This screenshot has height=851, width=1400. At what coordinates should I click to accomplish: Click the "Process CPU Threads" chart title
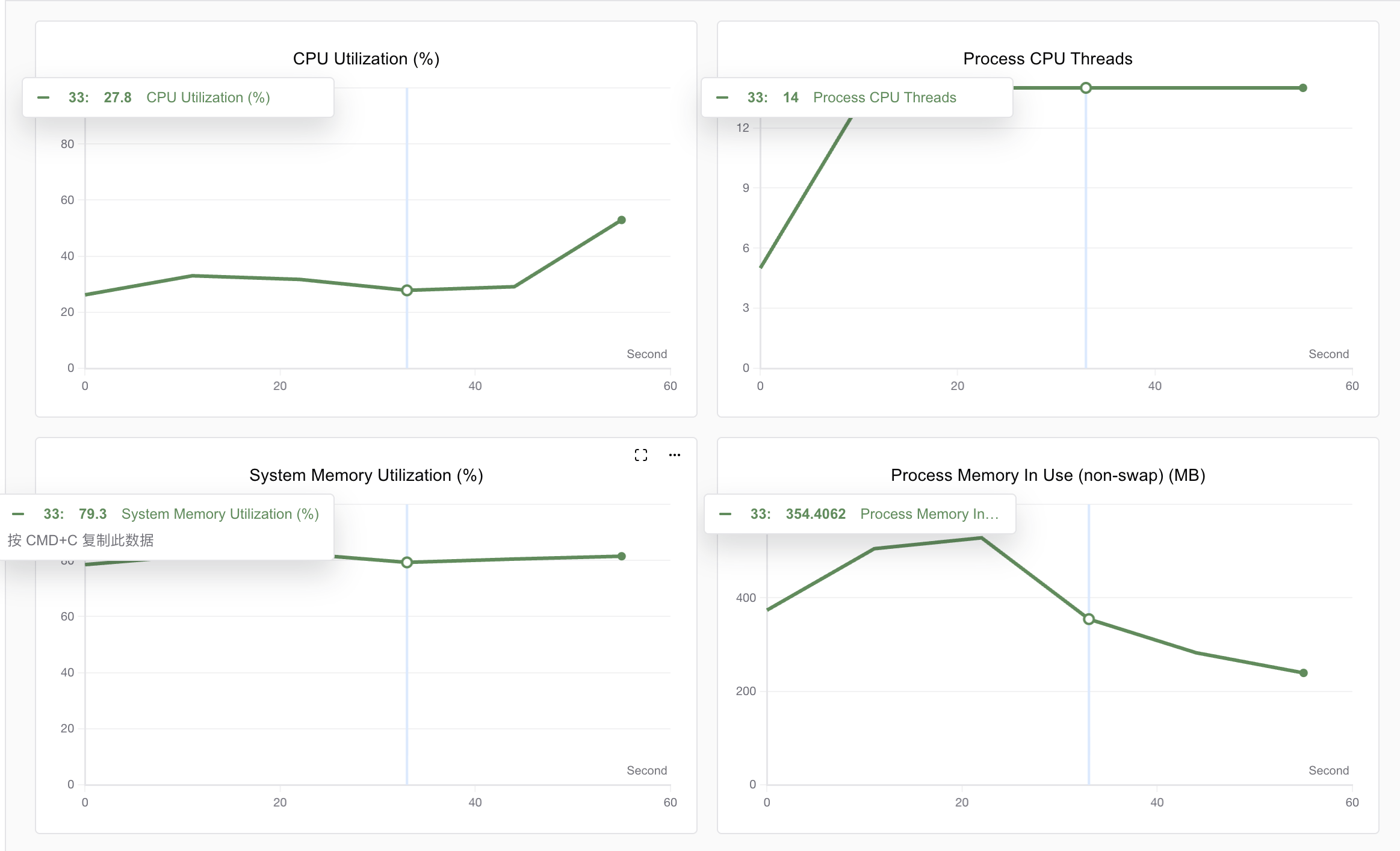pos(1047,59)
